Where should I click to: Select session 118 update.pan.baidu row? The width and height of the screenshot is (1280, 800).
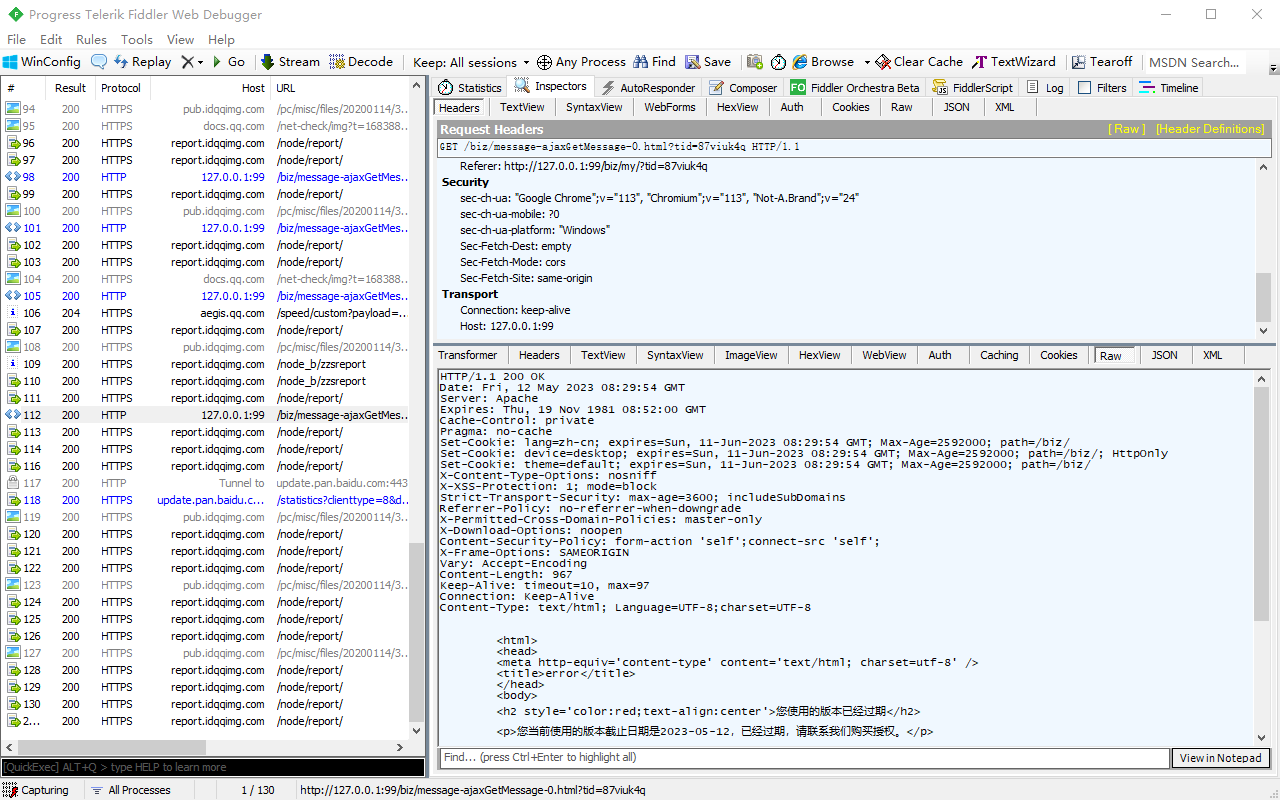pos(205,500)
